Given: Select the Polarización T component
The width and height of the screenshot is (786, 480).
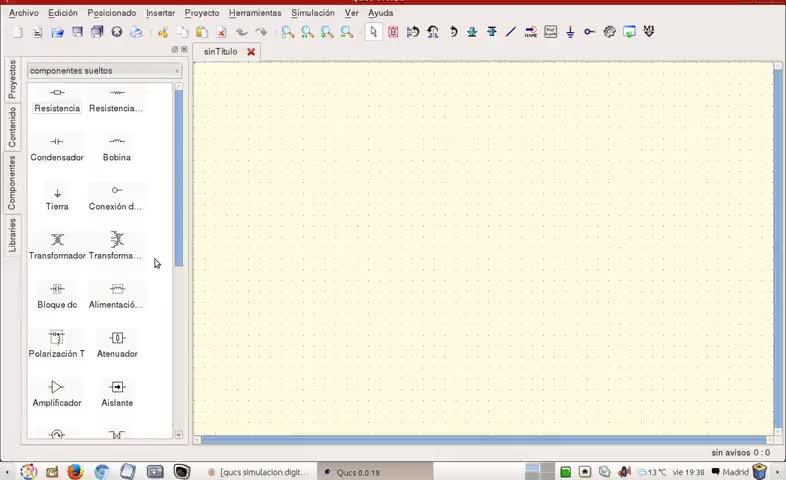Looking at the screenshot, I should [57, 346].
